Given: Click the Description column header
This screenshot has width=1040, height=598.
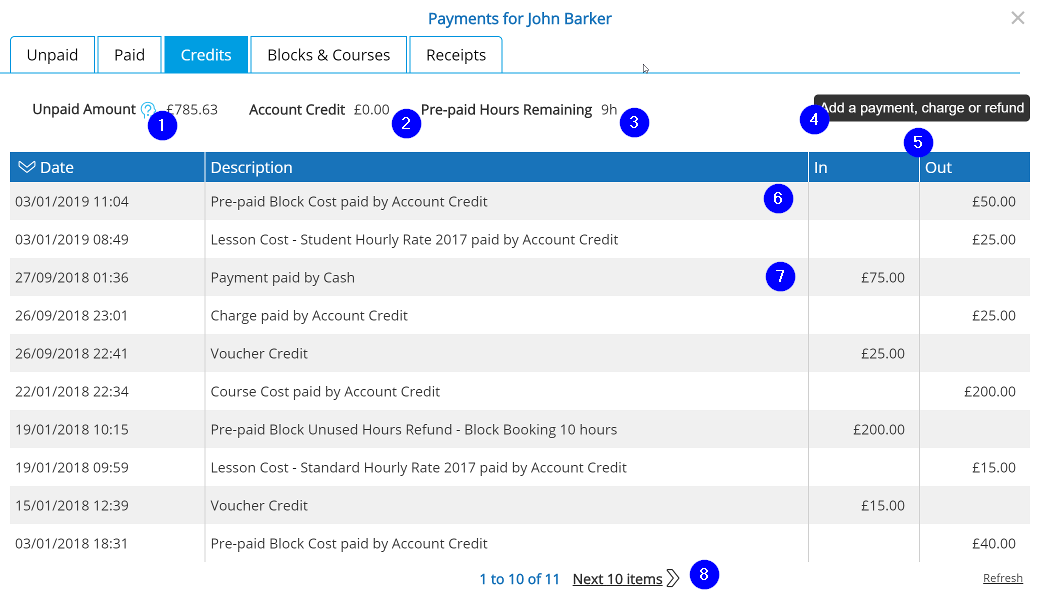Looking at the screenshot, I should click(x=507, y=167).
